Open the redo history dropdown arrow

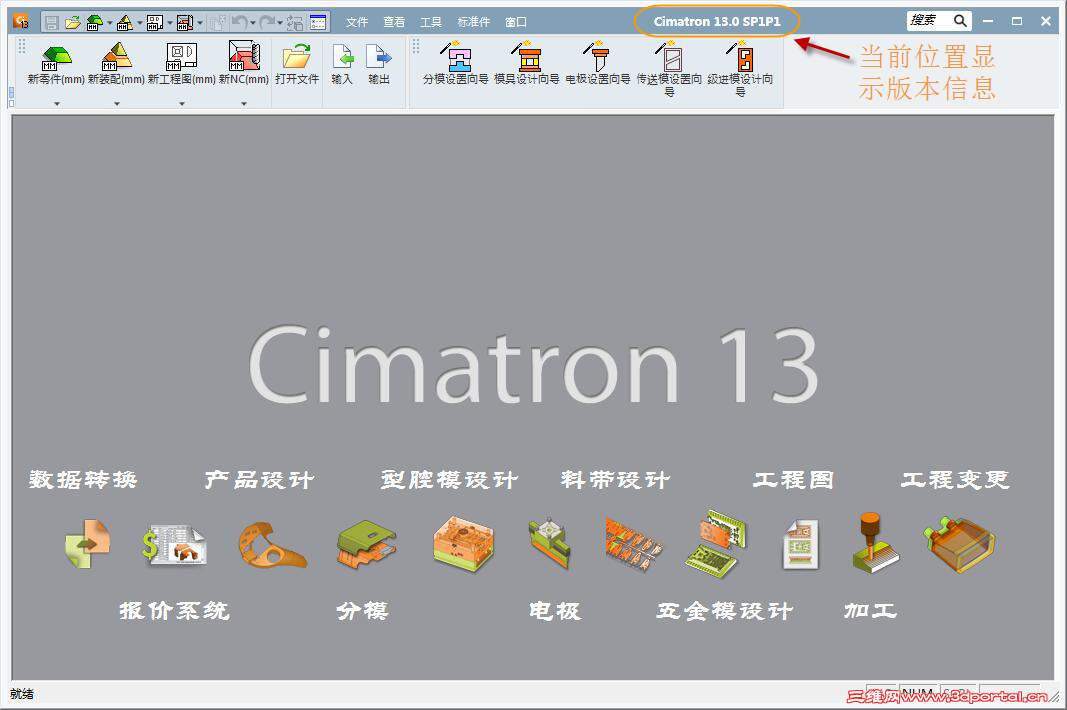280,23
